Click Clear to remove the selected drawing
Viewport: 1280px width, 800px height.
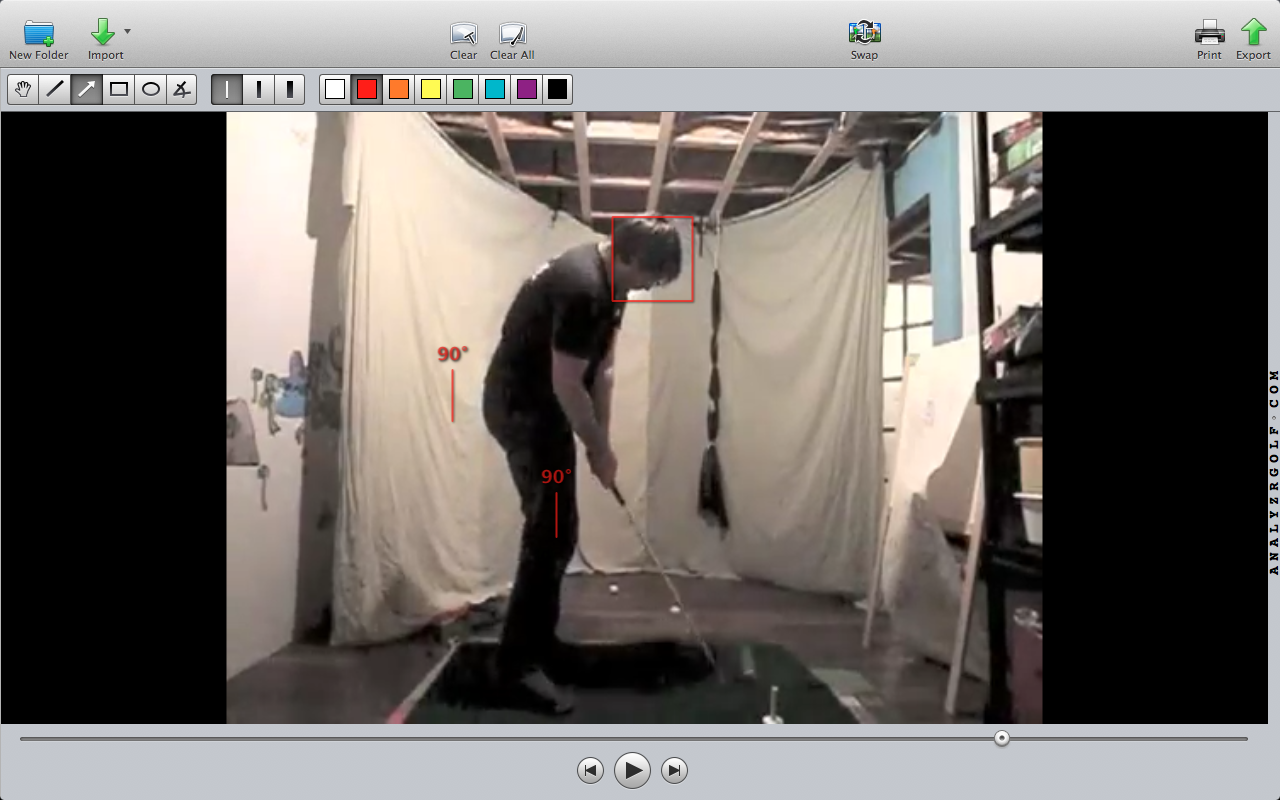tap(463, 34)
